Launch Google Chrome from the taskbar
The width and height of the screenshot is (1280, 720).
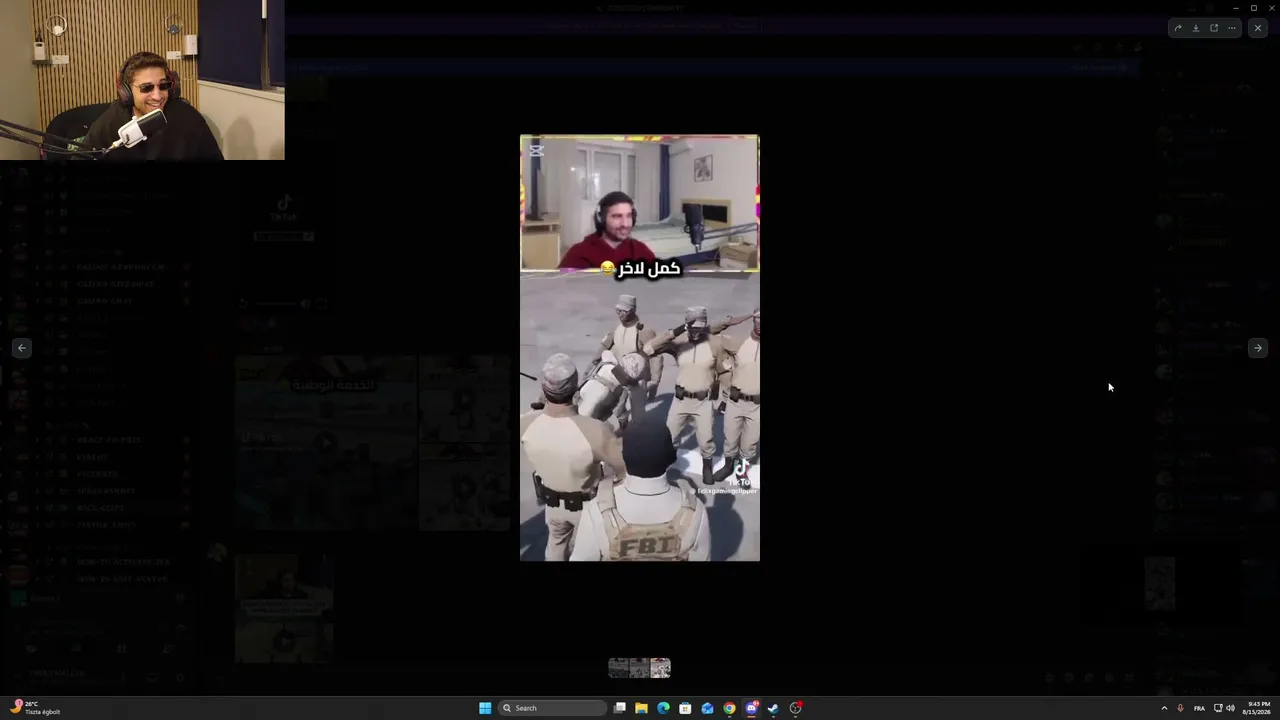(729, 708)
